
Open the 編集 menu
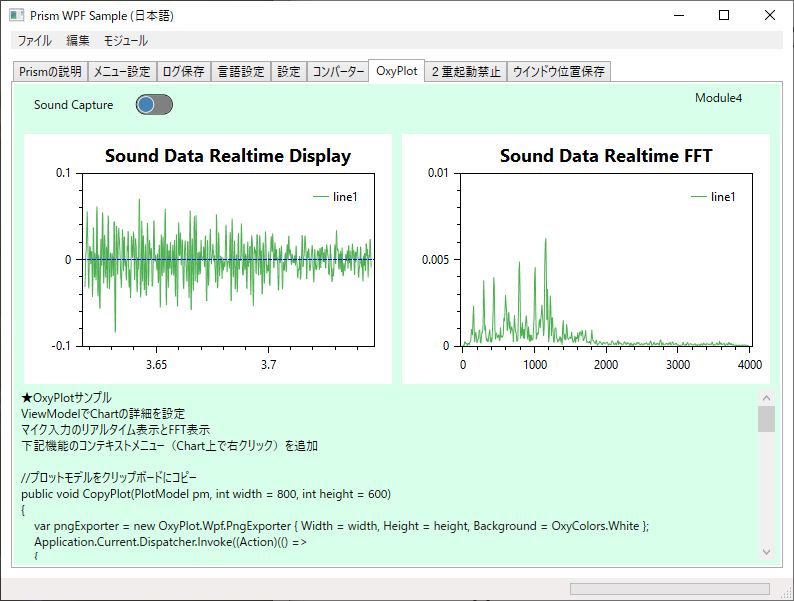pyautogui.click(x=78, y=41)
